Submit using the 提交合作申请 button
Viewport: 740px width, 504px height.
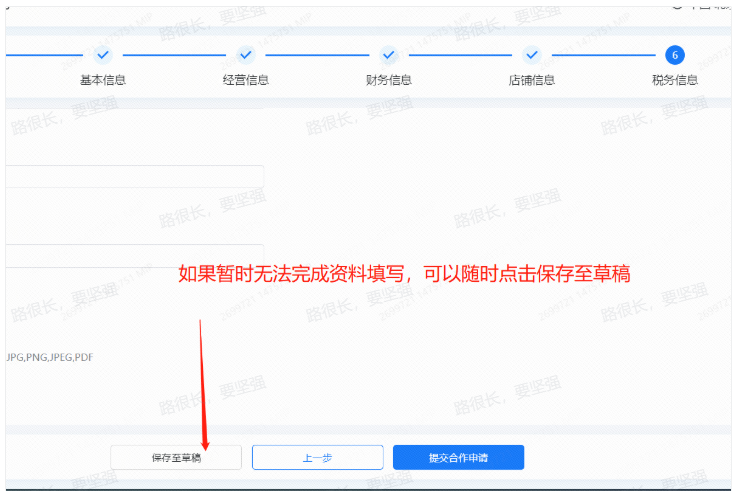(x=458, y=458)
